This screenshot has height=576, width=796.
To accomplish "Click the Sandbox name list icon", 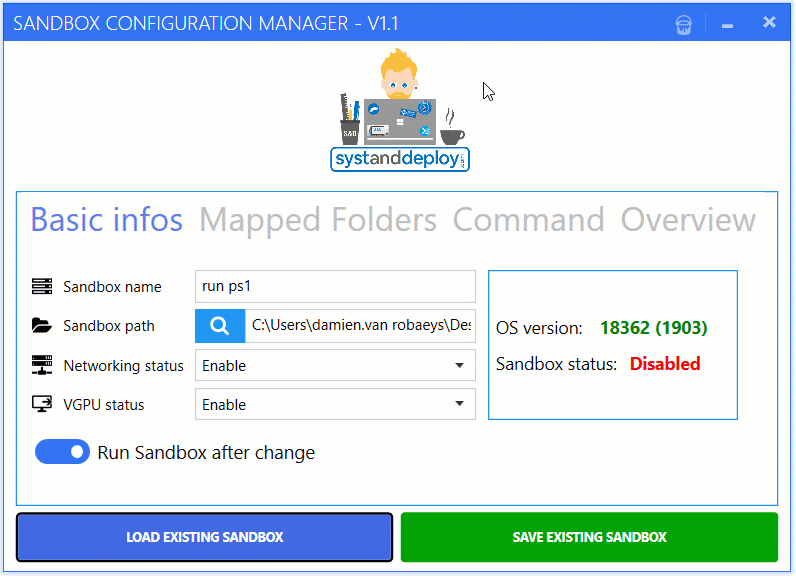I will click(x=42, y=287).
